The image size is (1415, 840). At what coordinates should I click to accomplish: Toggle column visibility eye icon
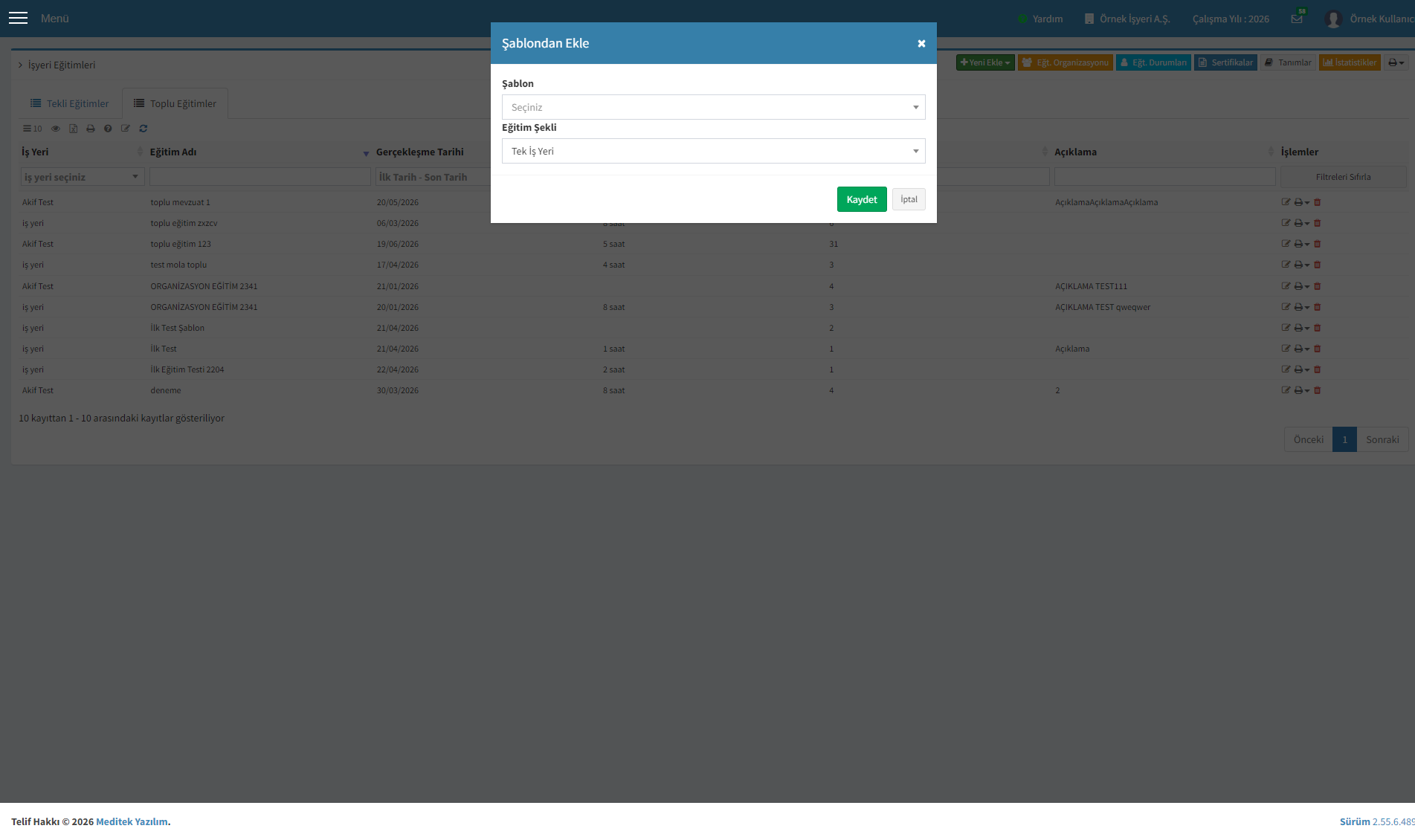point(56,129)
